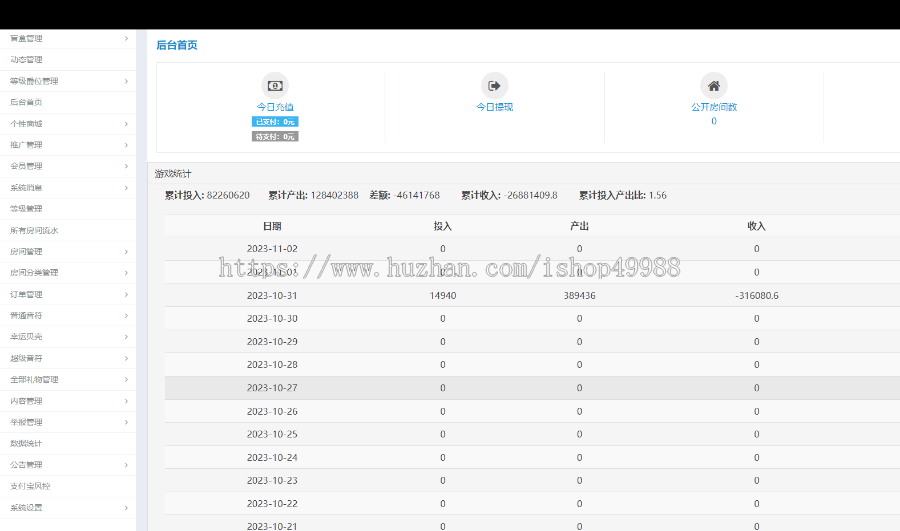Screen dimensions: 900x531
Task: Click the 投入 column header
Action: point(443,226)
